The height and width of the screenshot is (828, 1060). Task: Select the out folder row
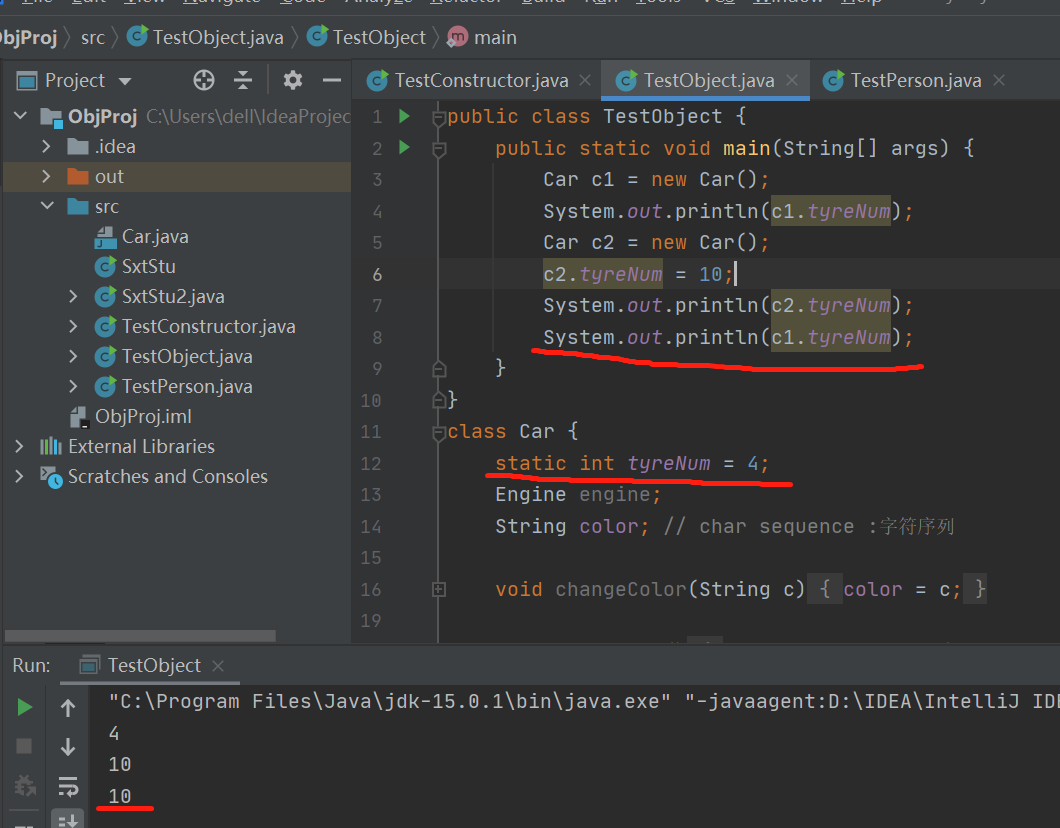coord(176,176)
